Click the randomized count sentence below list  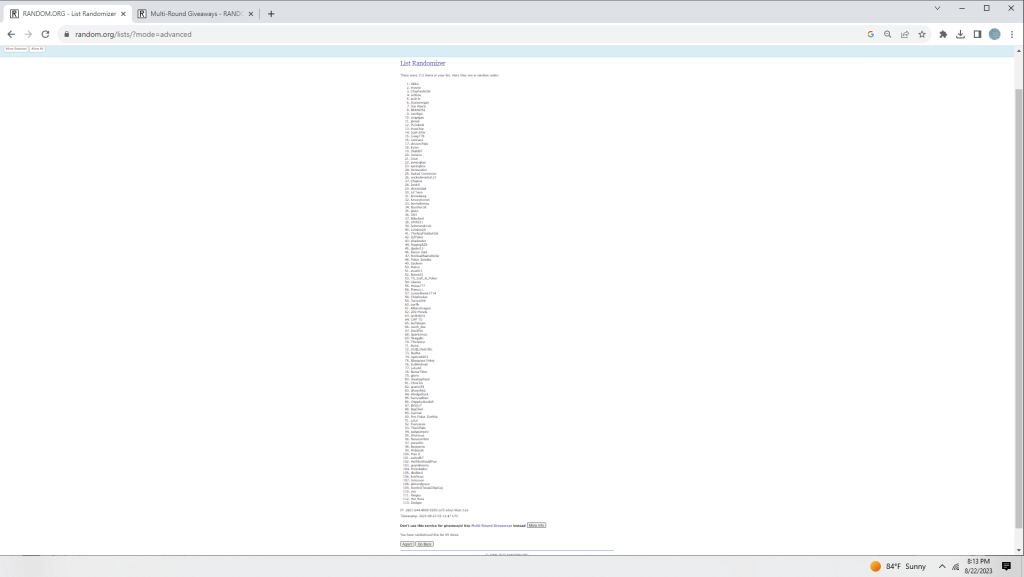(429, 535)
